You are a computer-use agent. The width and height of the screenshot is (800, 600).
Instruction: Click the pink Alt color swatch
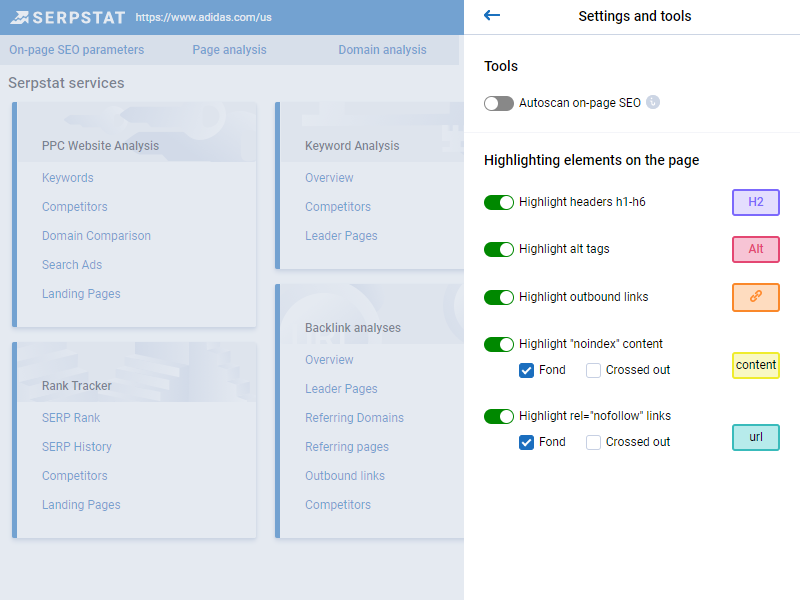pyautogui.click(x=756, y=249)
